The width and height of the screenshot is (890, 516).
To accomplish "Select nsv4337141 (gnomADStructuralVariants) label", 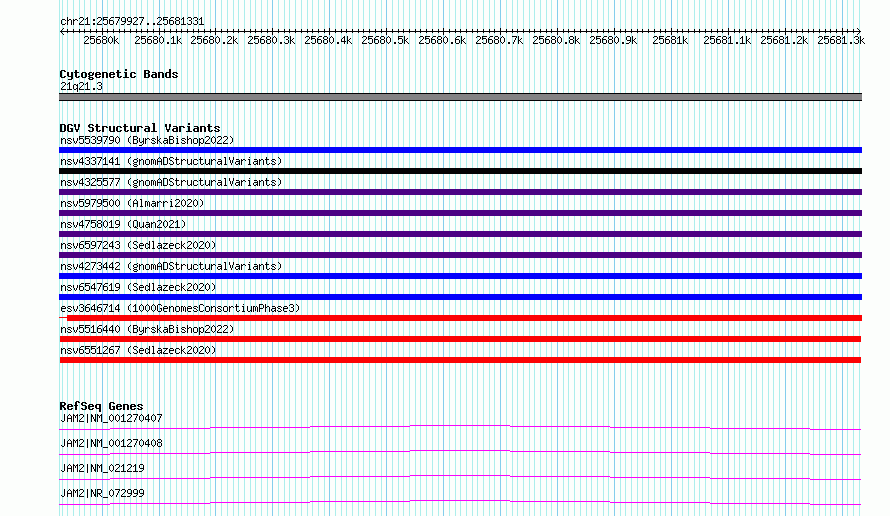I will point(171,161).
